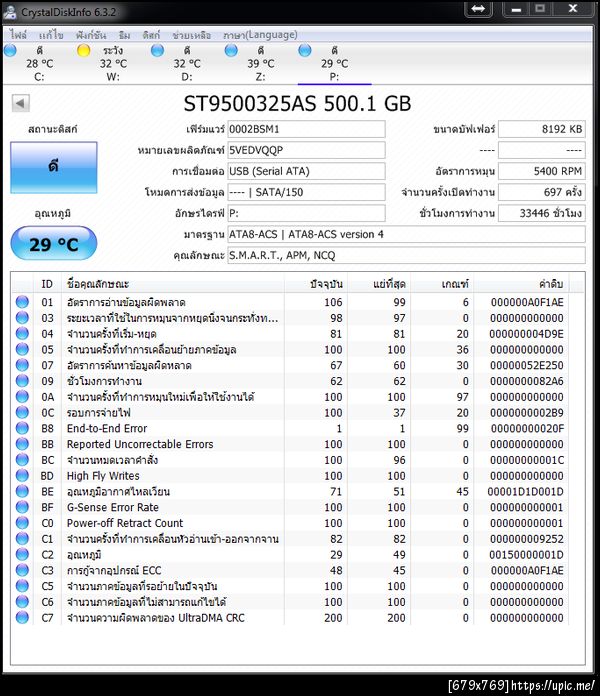Click the firmware field 0002BSM1
This screenshot has height=696, width=600.
[x=306, y=129]
